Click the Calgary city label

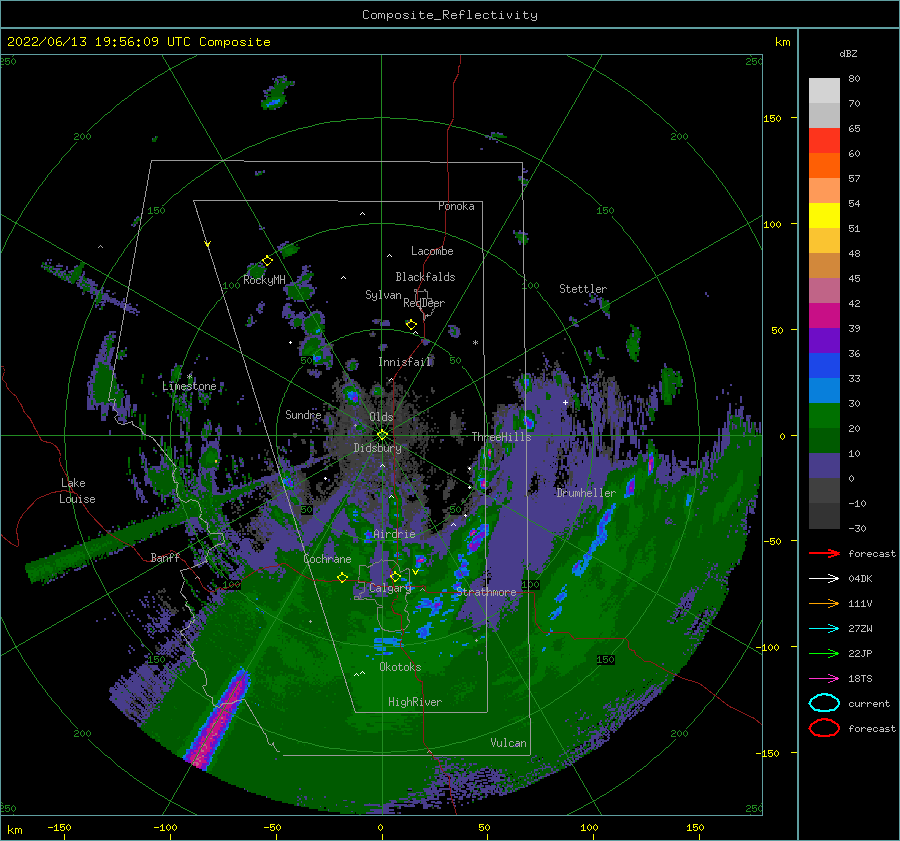click(390, 588)
